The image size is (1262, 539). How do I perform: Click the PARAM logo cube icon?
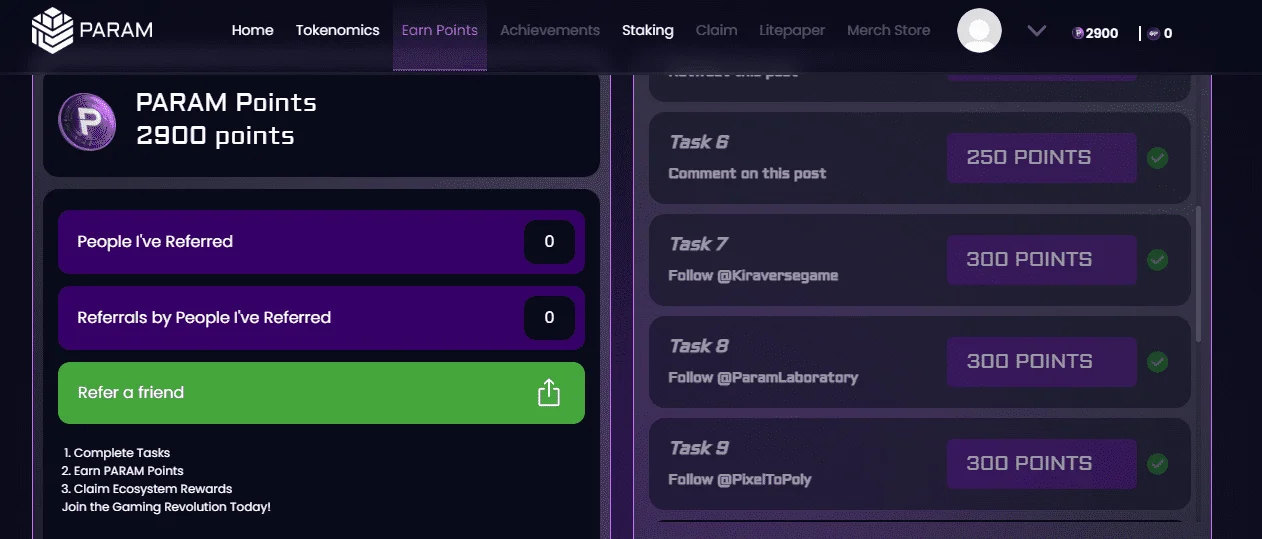[52, 30]
